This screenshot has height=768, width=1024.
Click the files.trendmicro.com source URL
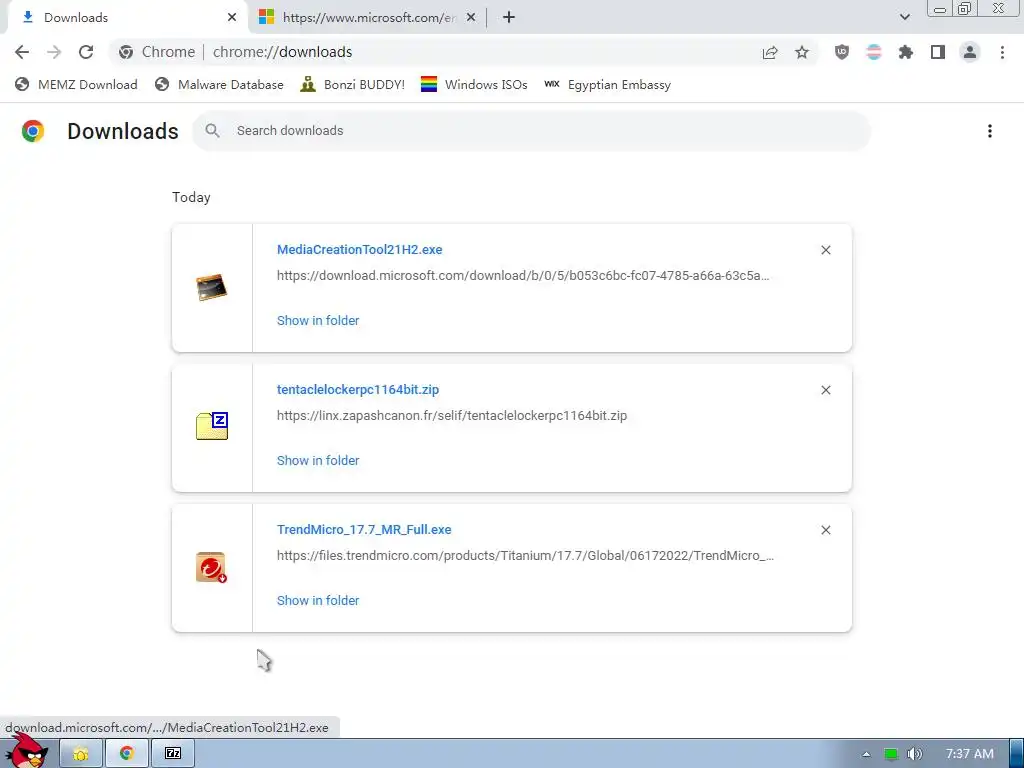525,555
